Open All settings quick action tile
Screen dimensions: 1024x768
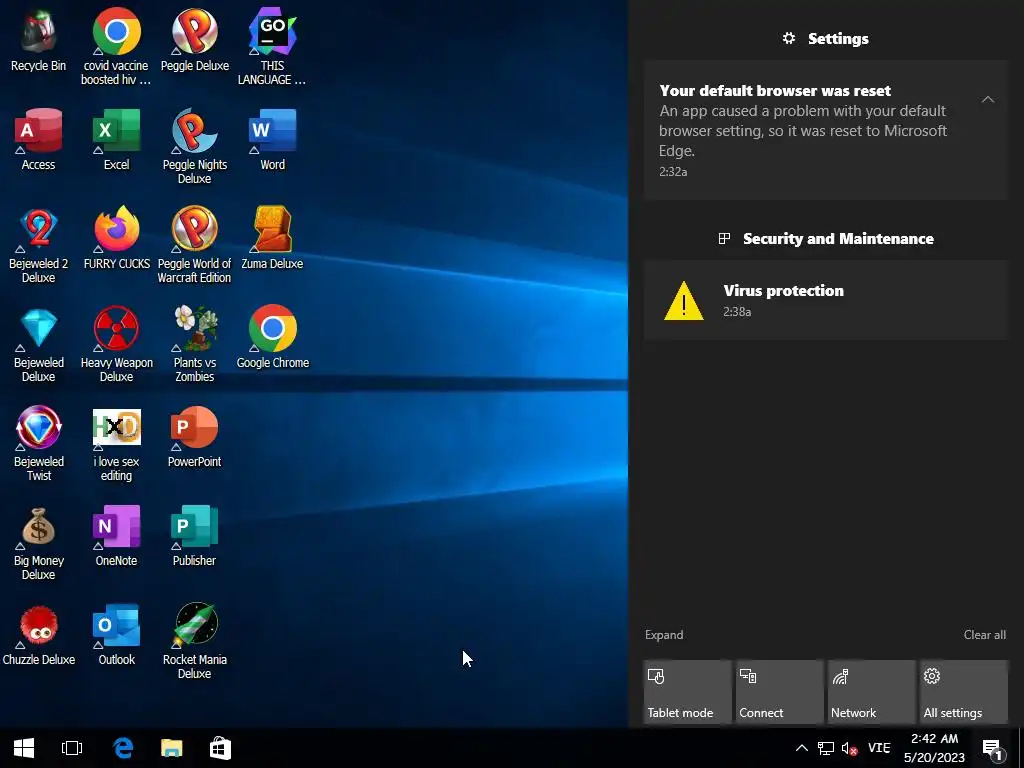(963, 692)
